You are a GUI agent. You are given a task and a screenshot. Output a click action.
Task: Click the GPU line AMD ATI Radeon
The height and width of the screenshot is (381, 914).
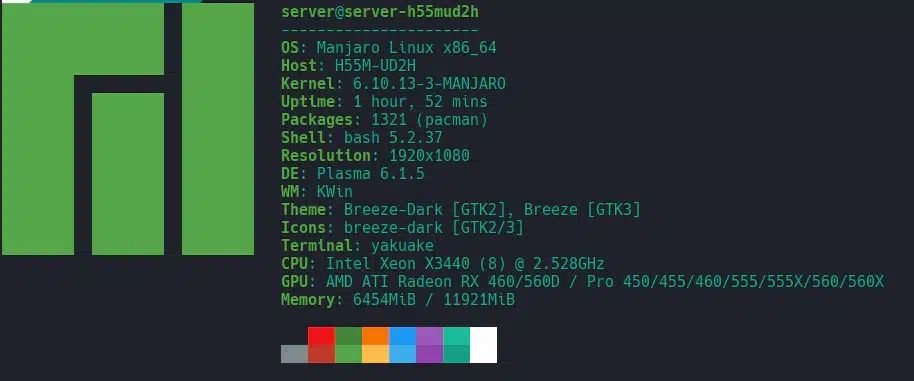(582, 282)
